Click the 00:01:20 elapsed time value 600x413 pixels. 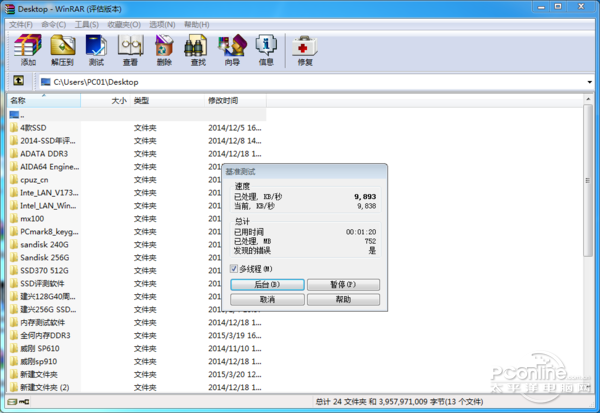pyautogui.click(x=361, y=232)
